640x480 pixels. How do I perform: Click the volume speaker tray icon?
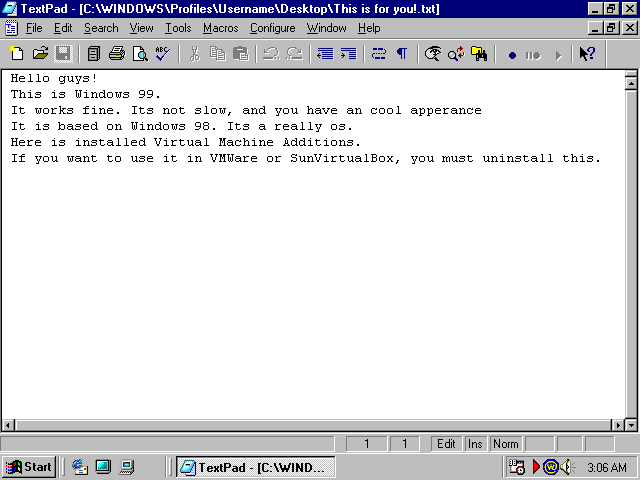[x=567, y=467]
